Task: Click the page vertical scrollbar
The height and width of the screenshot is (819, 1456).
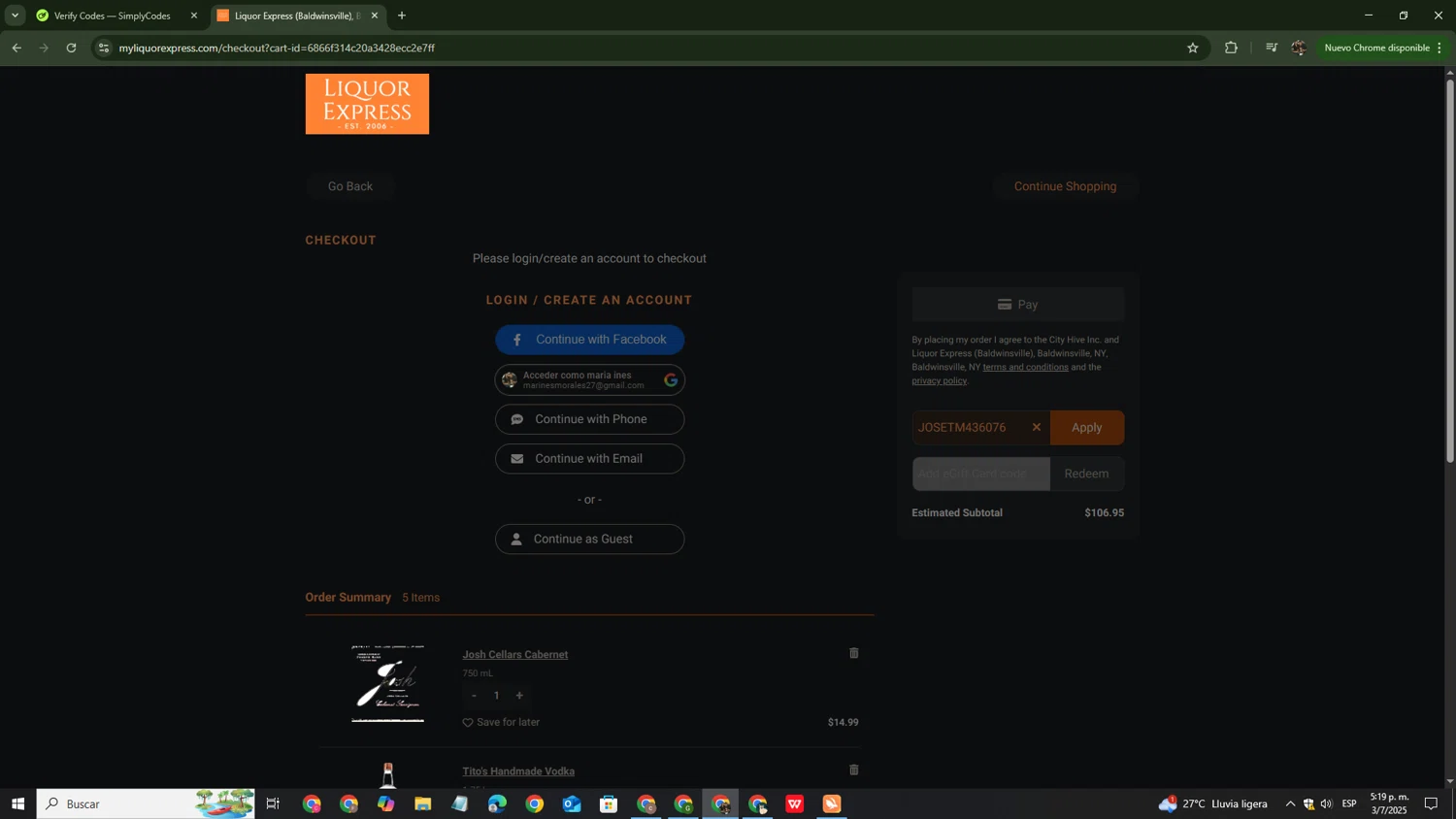Action: point(1450,269)
